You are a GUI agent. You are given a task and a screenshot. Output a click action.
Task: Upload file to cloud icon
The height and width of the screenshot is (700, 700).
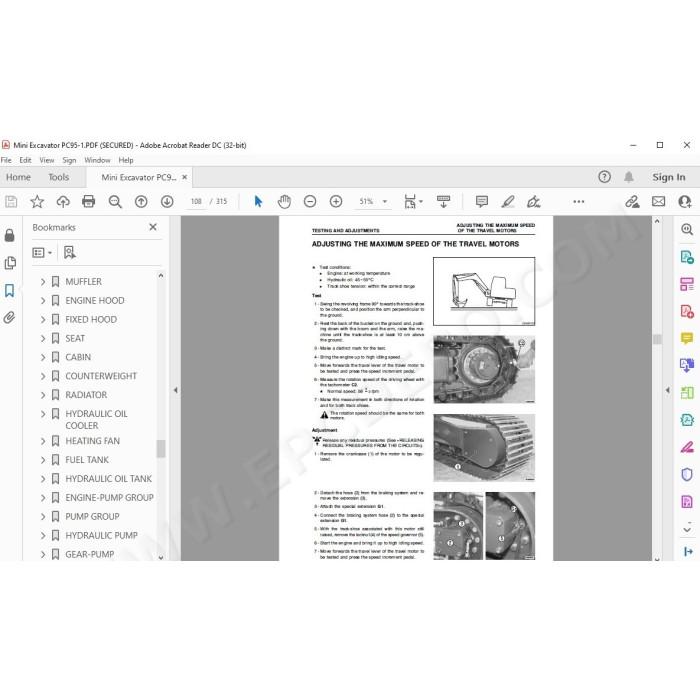63,202
